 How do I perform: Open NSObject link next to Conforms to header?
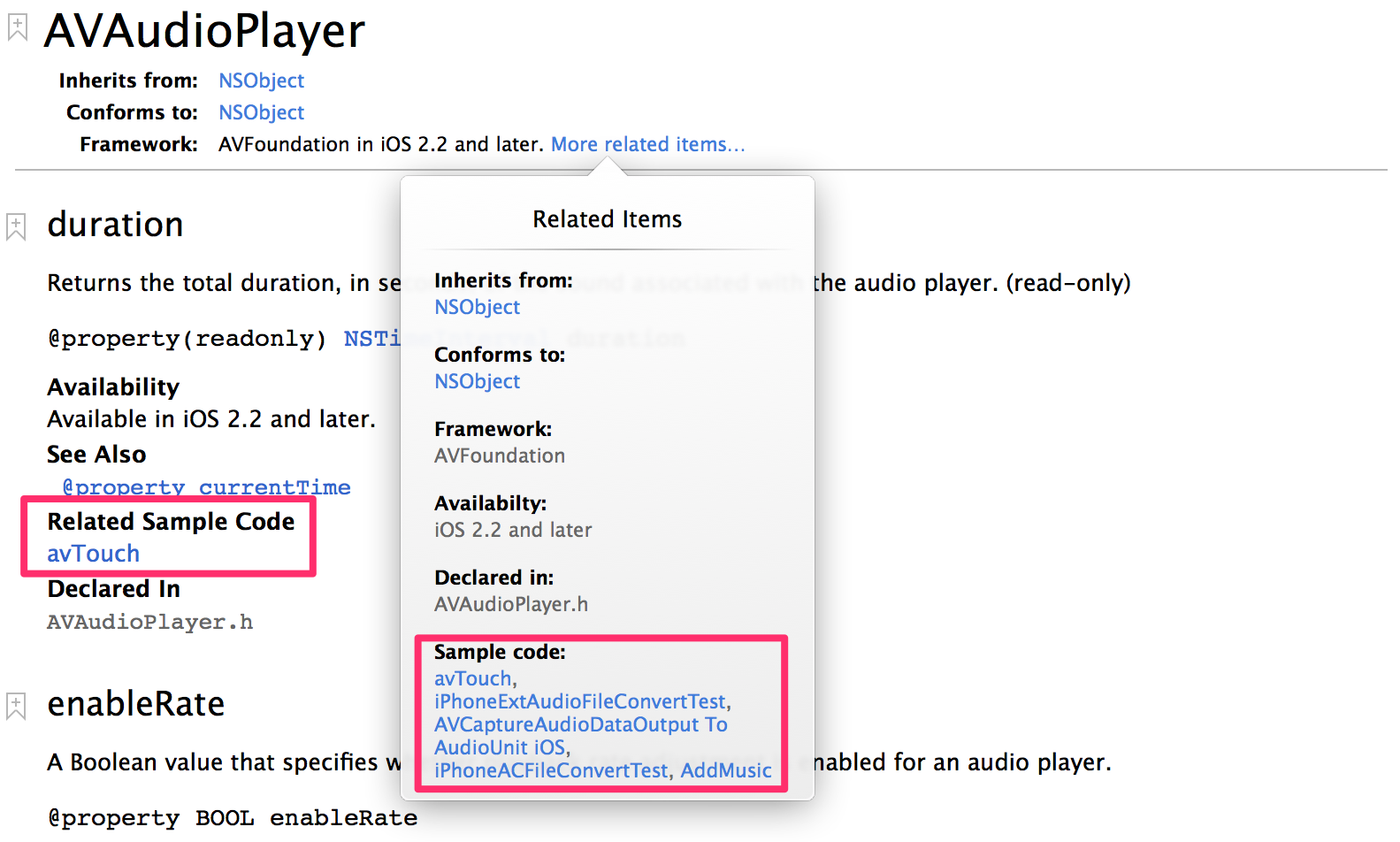click(x=261, y=112)
